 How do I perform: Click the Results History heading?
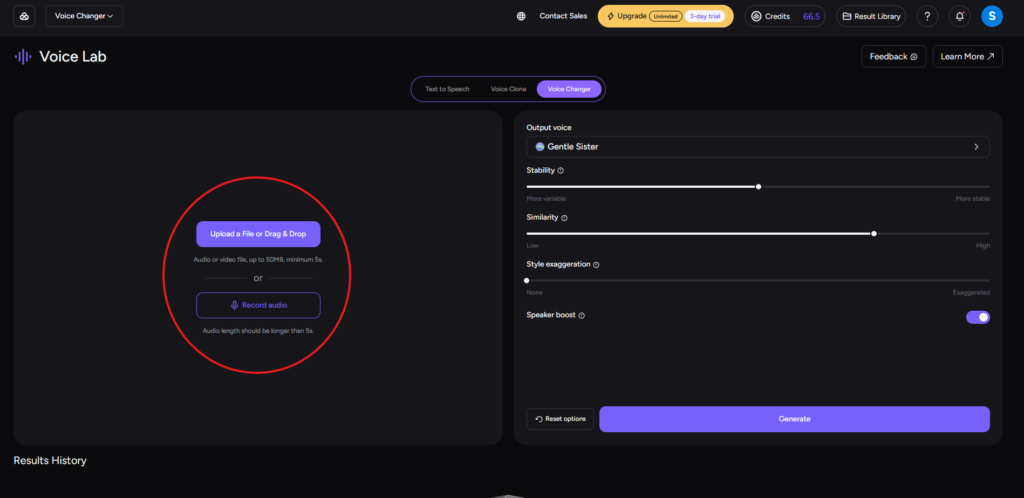click(x=50, y=460)
